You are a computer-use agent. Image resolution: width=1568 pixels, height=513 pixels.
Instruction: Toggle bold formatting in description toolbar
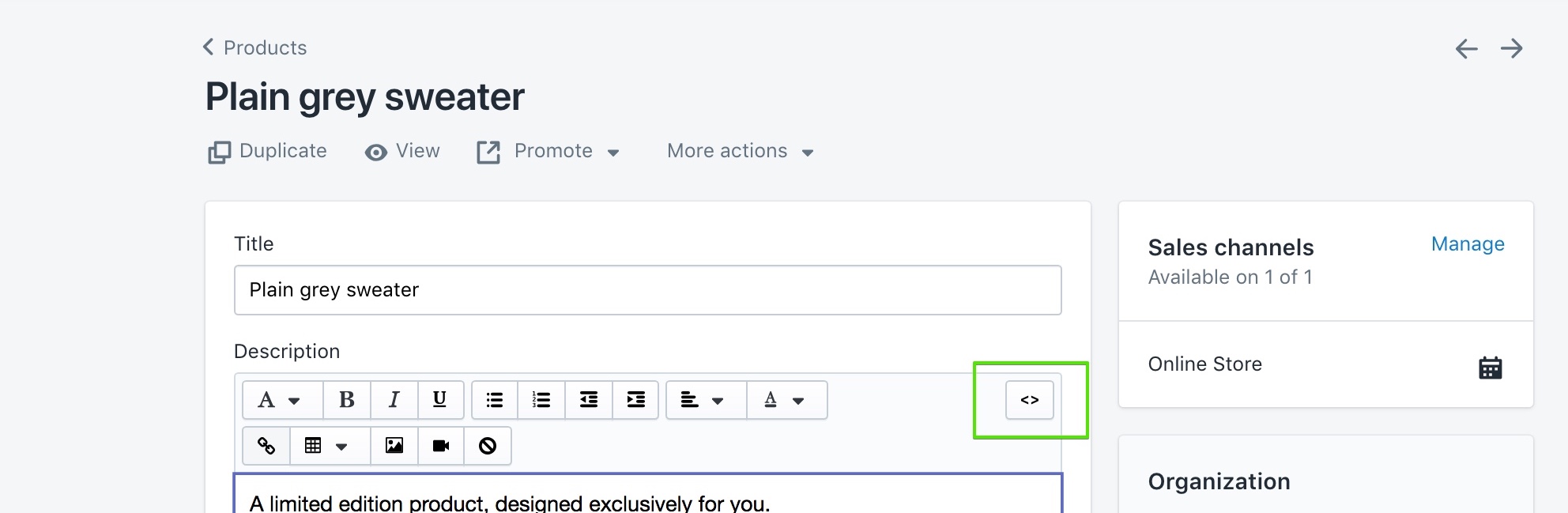pyautogui.click(x=346, y=400)
